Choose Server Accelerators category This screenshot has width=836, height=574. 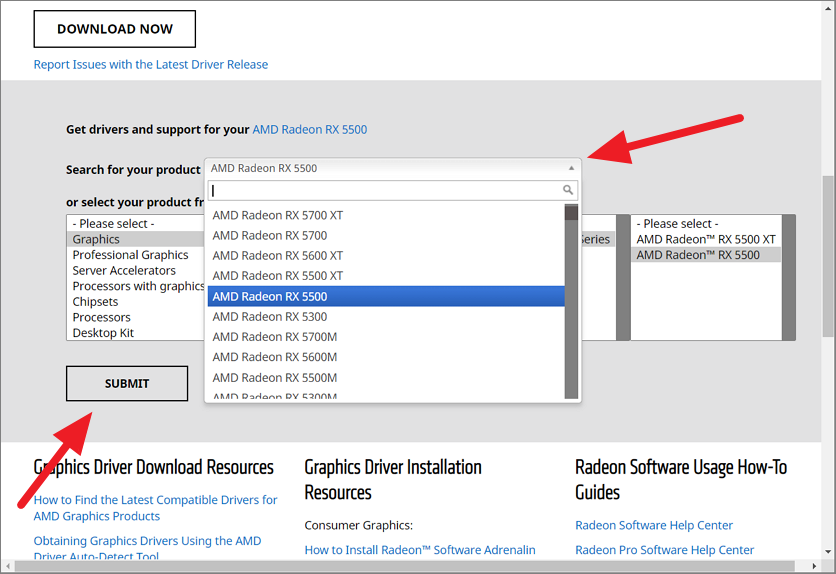coord(124,270)
